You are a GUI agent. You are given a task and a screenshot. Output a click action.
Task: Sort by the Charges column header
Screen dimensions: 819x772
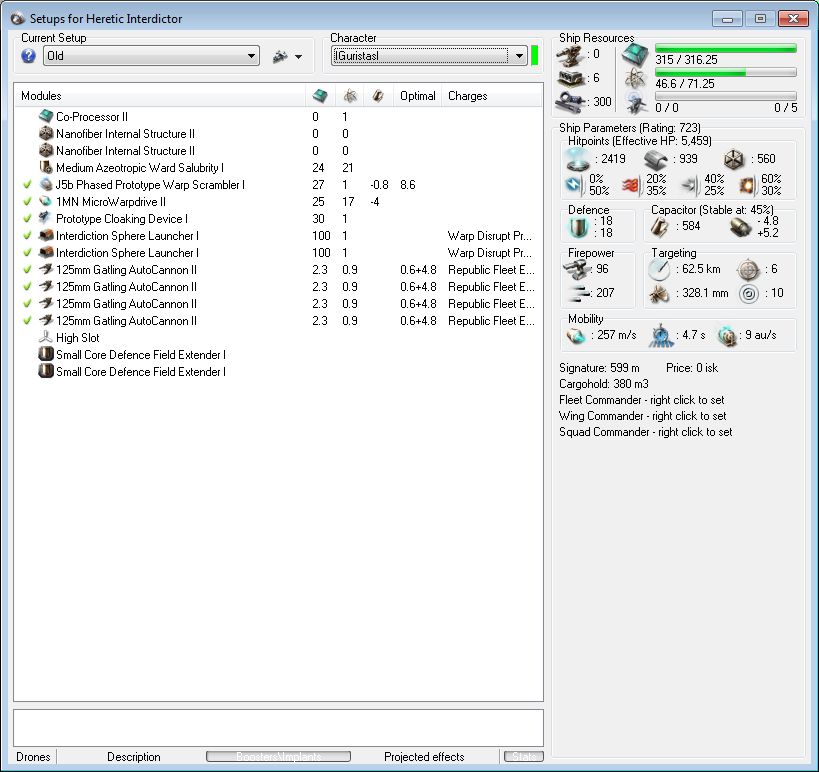(491, 96)
